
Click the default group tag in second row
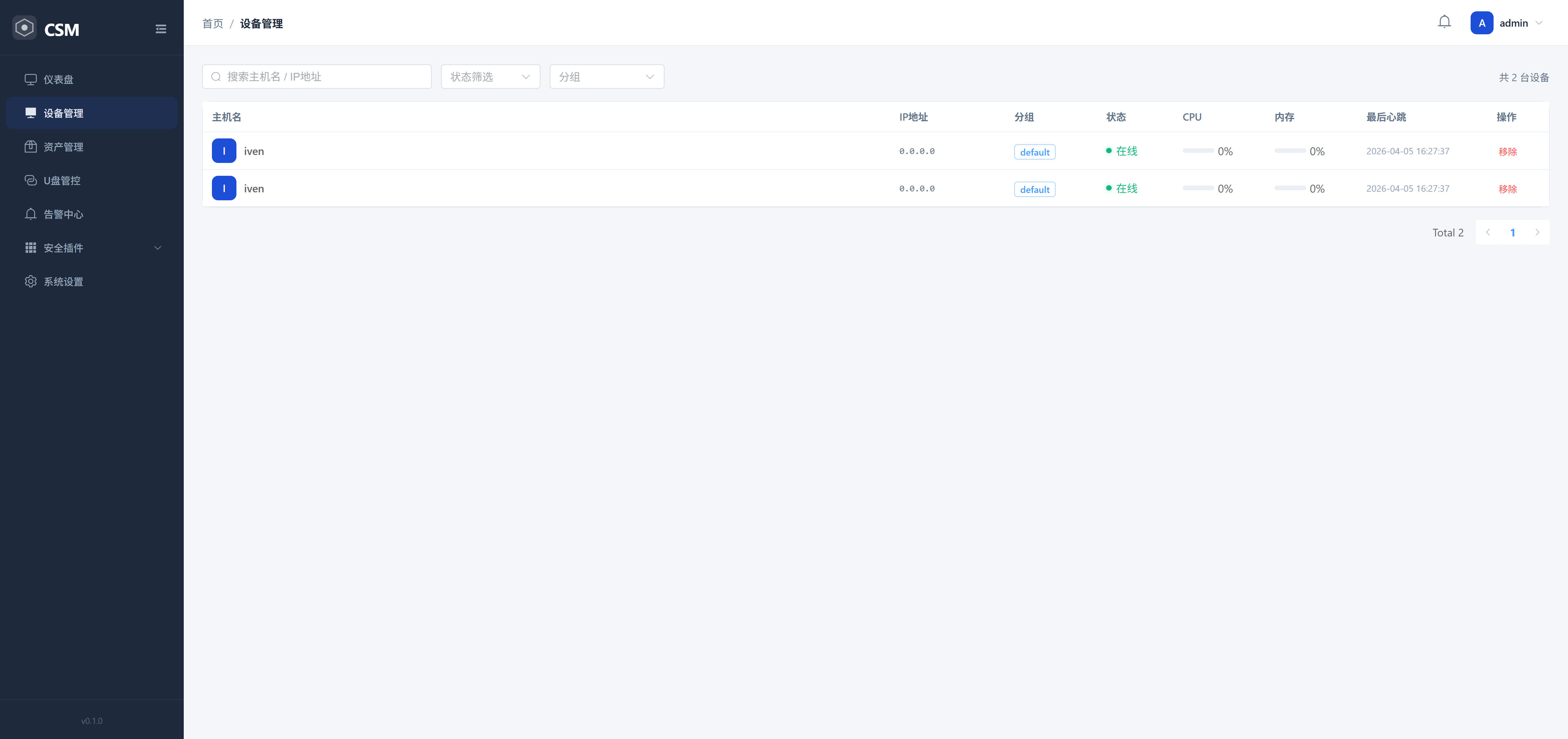1034,189
